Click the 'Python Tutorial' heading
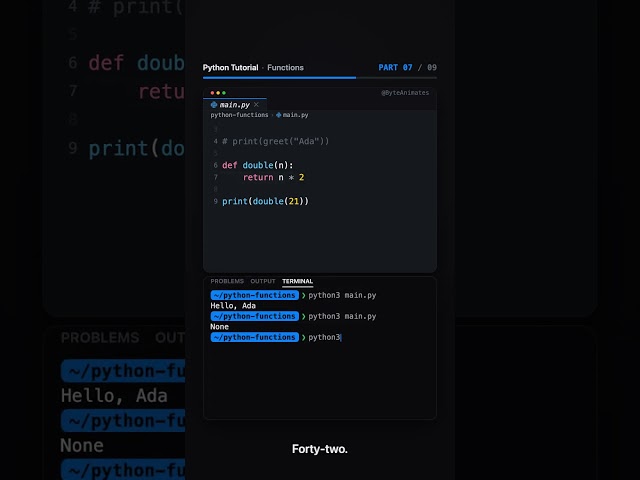The width and height of the screenshot is (640, 480). coord(231,68)
